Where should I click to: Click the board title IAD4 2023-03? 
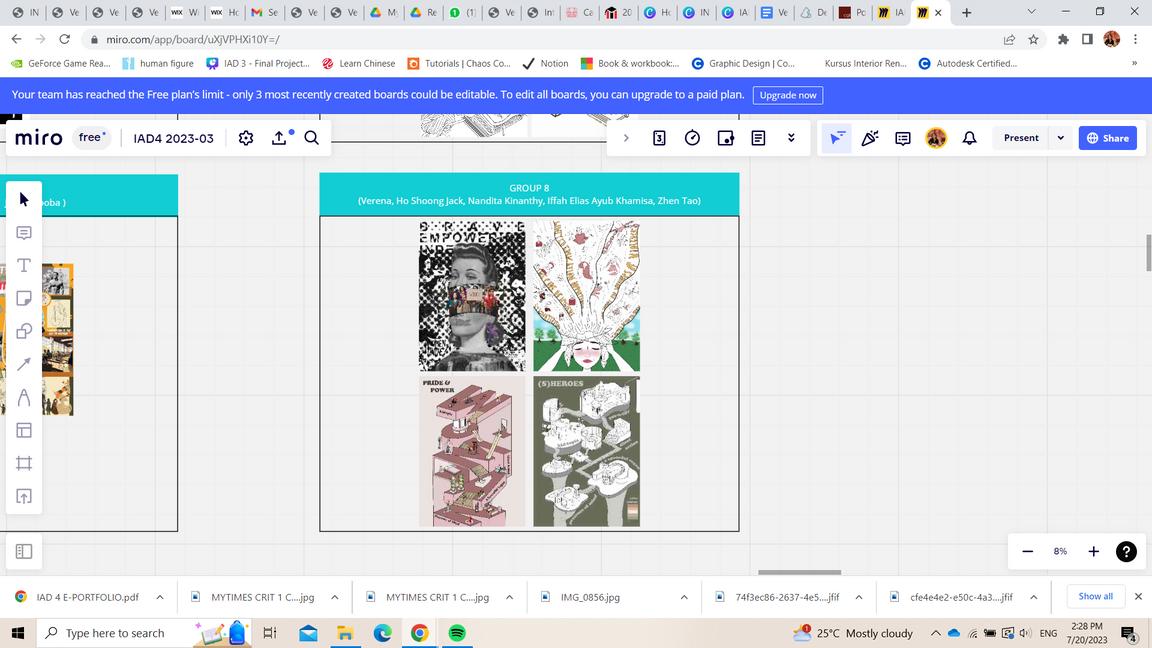tap(173, 138)
